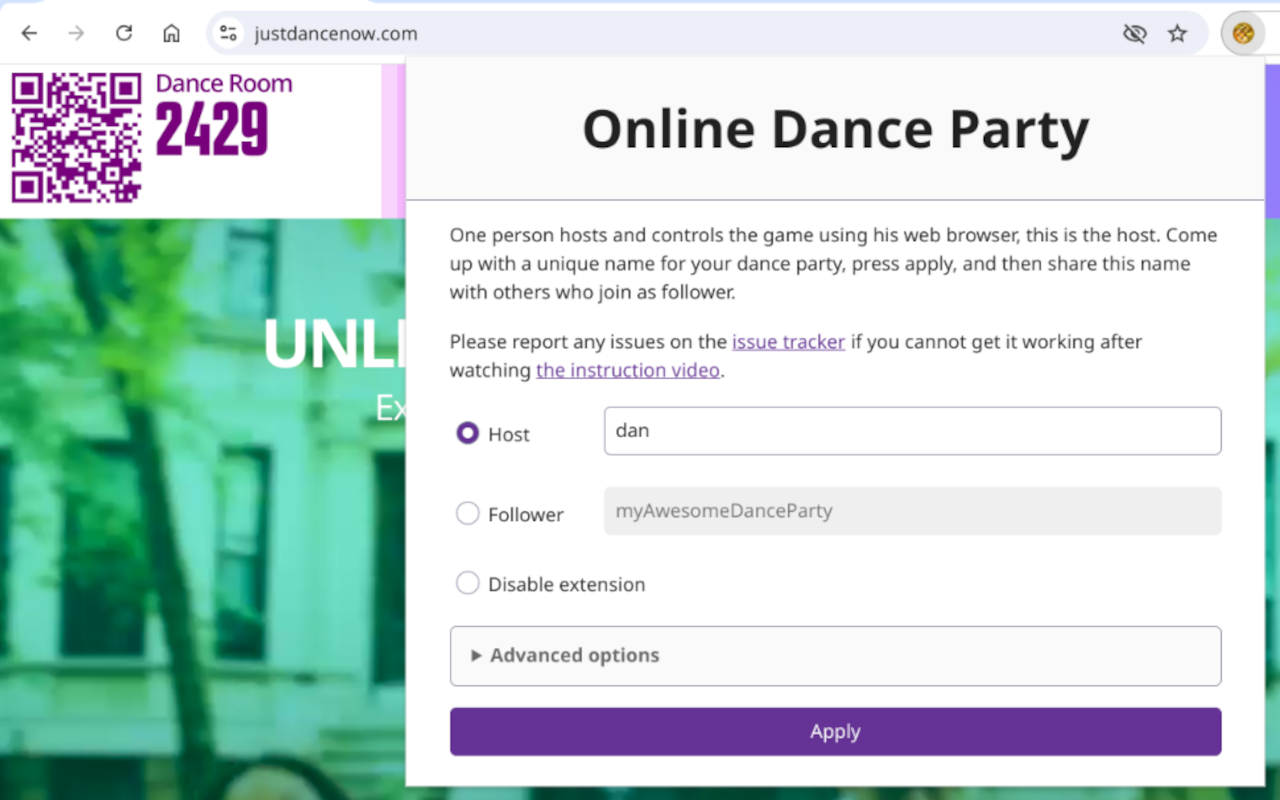Screen dimensions: 1280x800
Task: Click the Dance Room 2429 QR code
Action: coord(75,137)
